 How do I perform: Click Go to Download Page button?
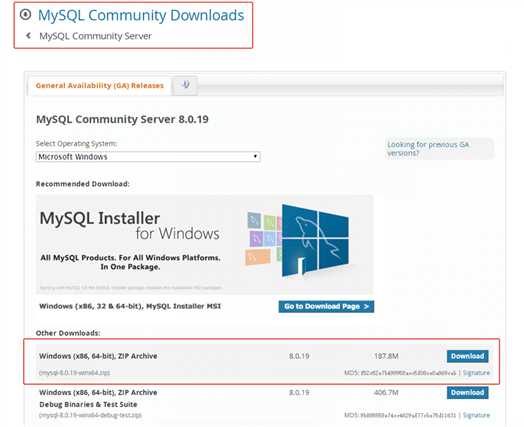click(326, 306)
